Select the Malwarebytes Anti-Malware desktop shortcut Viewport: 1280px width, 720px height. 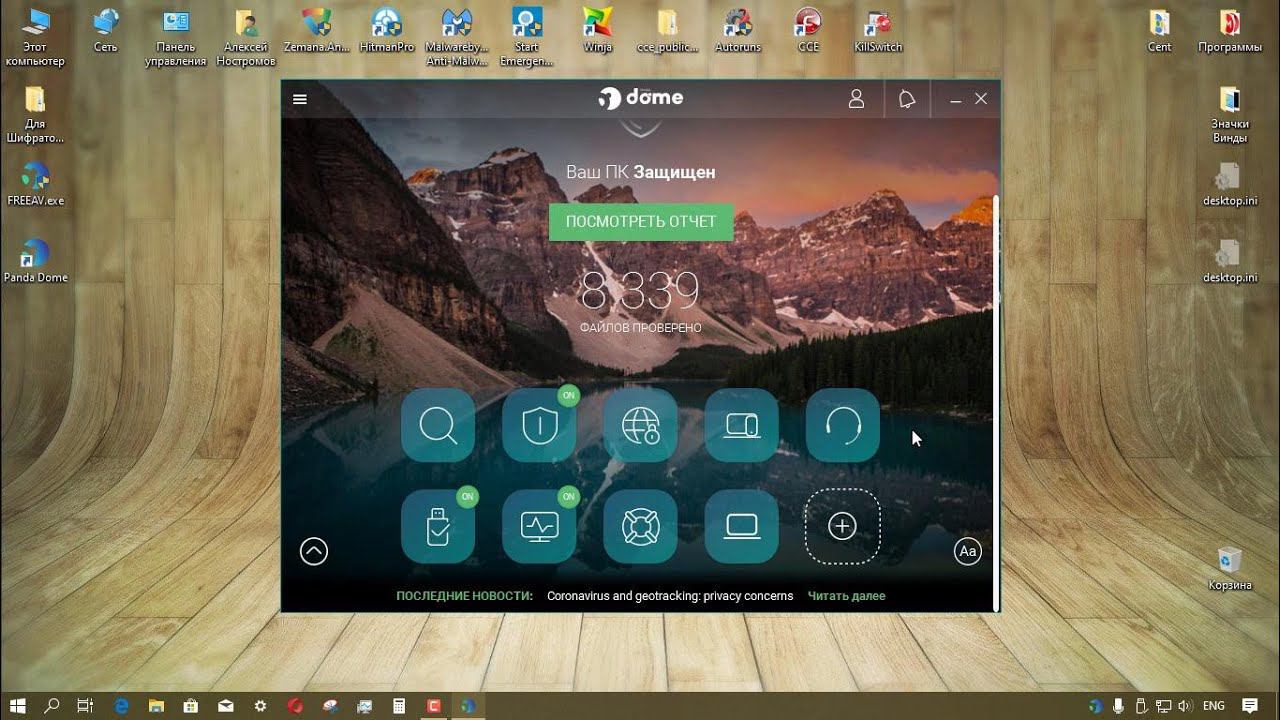457,36
